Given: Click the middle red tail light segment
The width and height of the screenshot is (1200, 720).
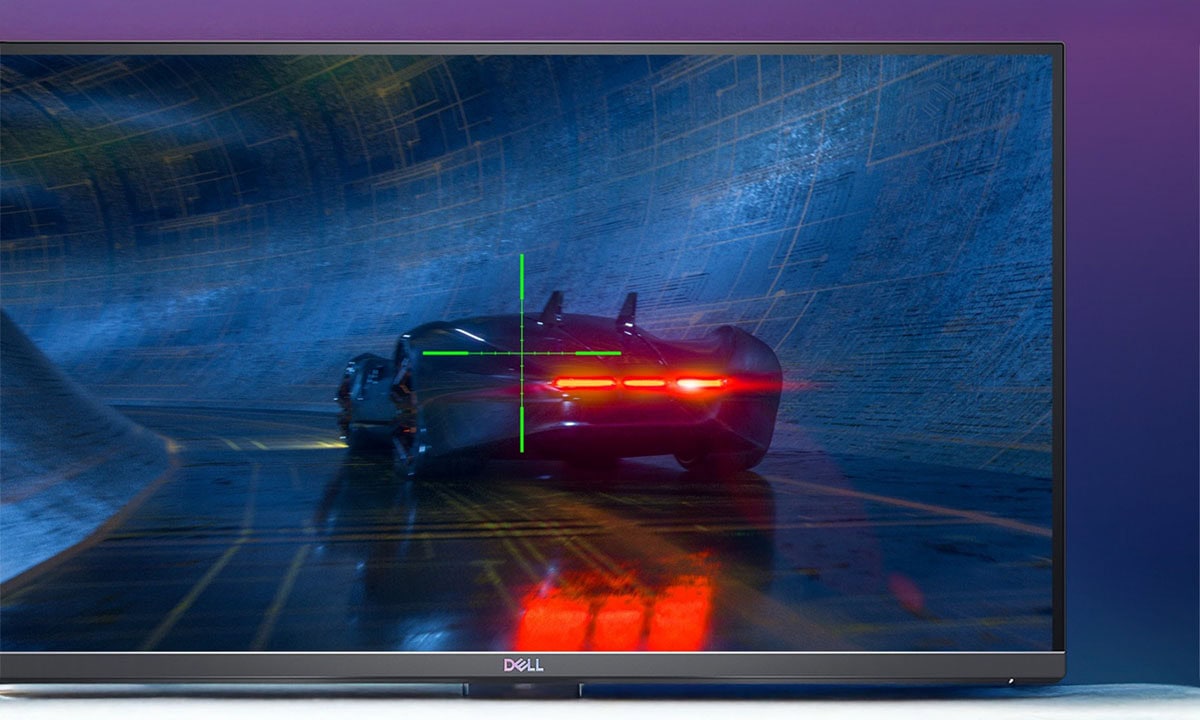Looking at the screenshot, I should coord(644,382).
